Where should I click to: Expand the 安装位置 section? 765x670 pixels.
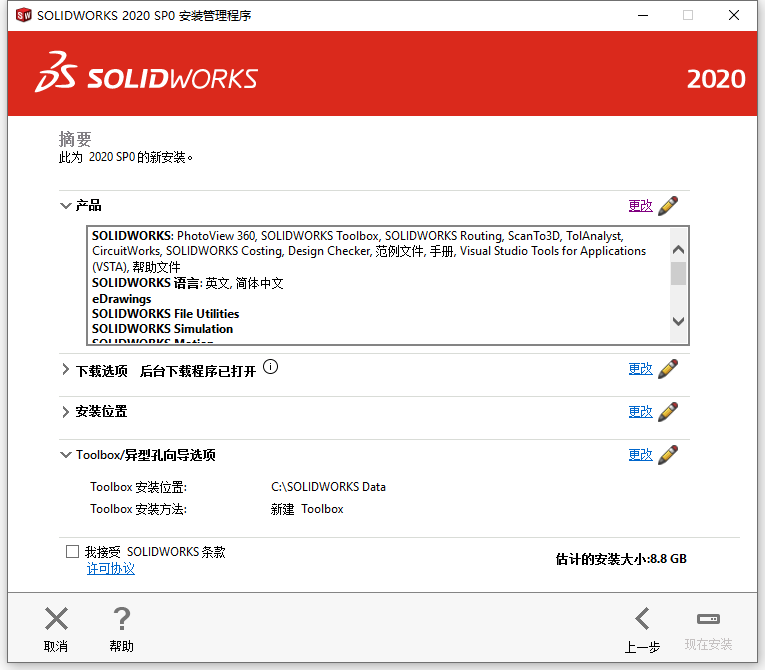click(x=65, y=412)
